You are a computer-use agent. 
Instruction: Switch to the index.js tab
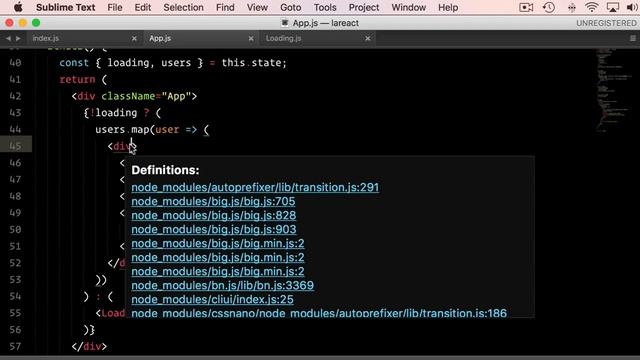[46, 38]
